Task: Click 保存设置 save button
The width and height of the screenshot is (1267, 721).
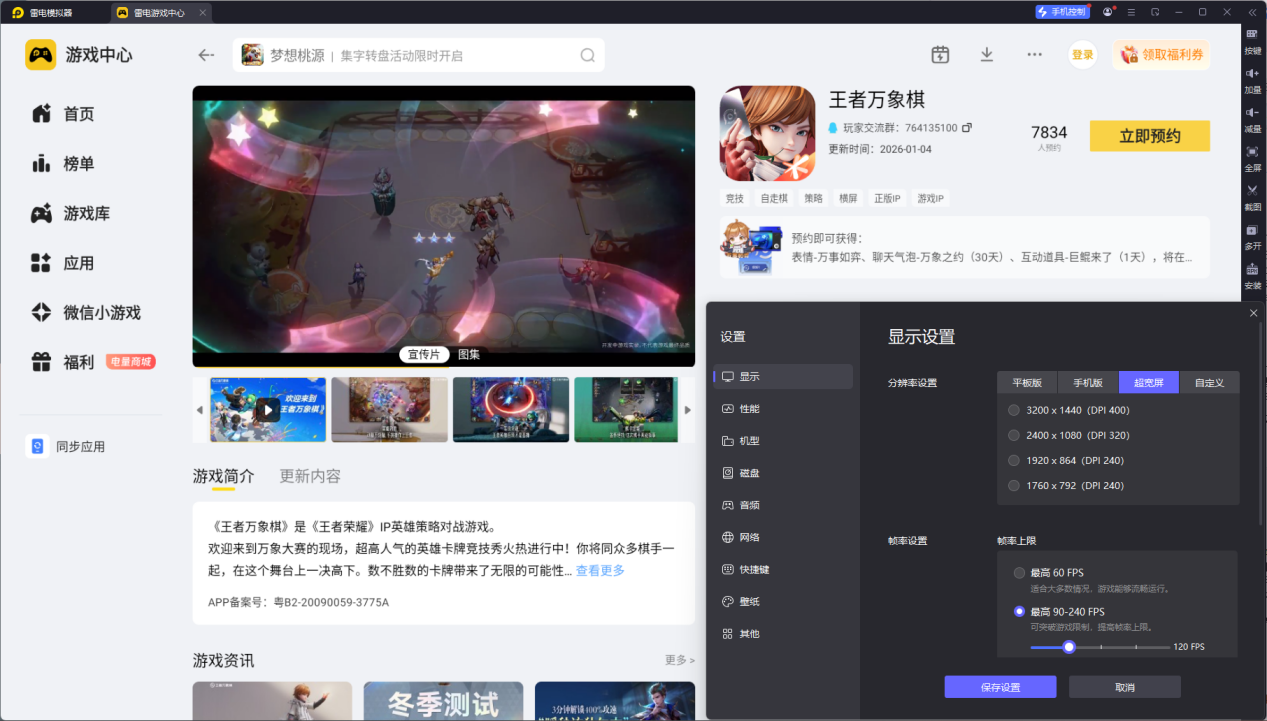Action: (x=1000, y=687)
